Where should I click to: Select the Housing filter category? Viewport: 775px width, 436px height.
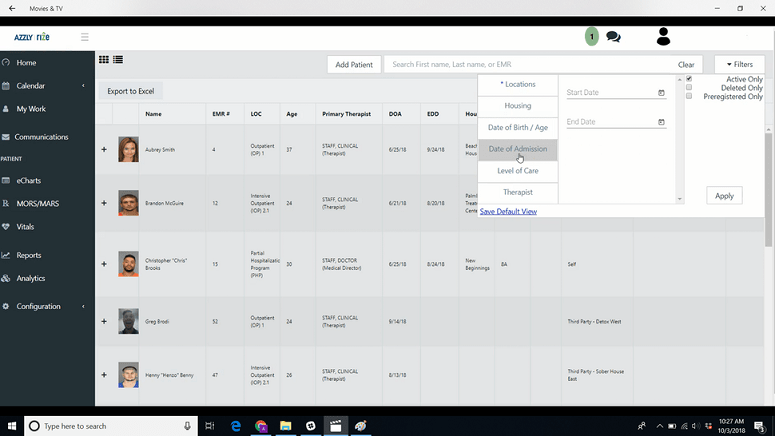tap(517, 106)
